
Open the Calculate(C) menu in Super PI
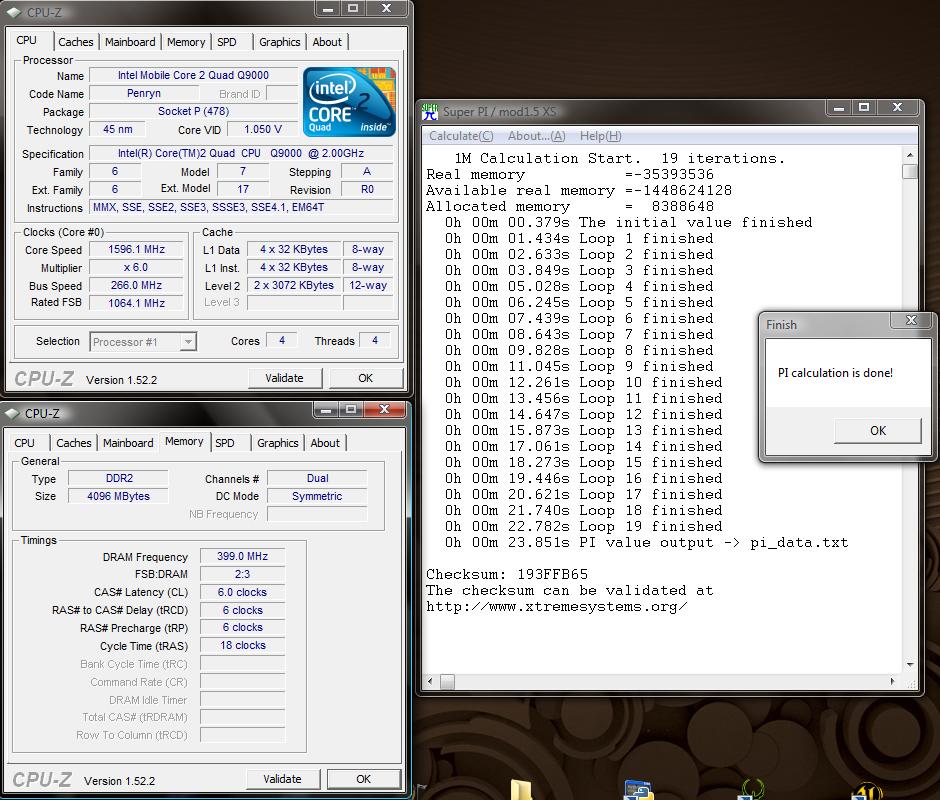pos(461,136)
